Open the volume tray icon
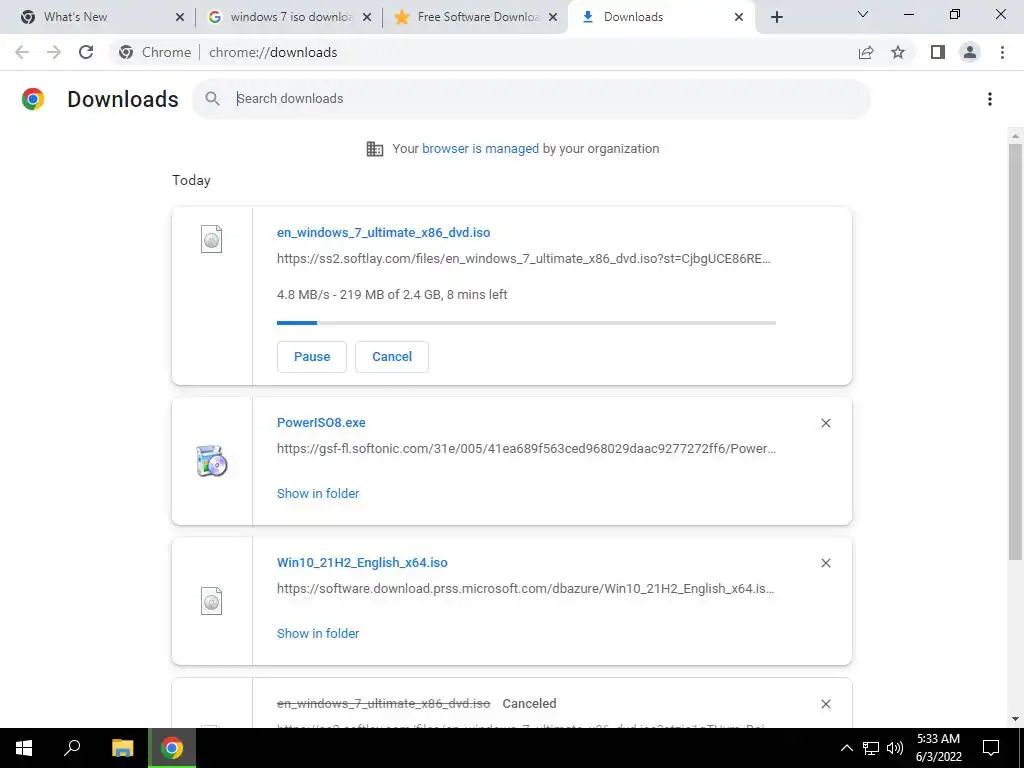 pos(895,748)
